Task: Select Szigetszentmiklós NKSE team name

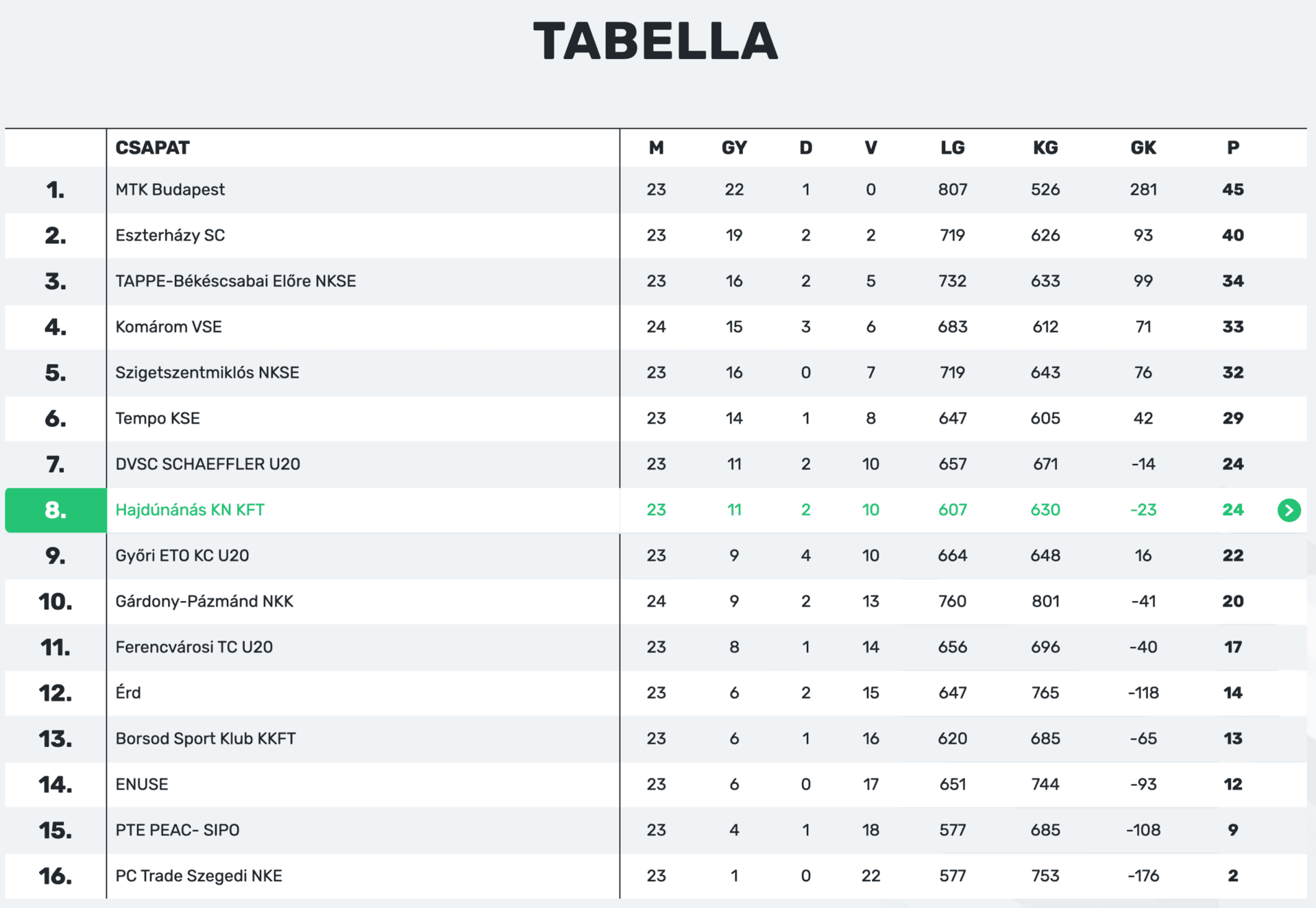Action: pyautogui.click(x=207, y=373)
